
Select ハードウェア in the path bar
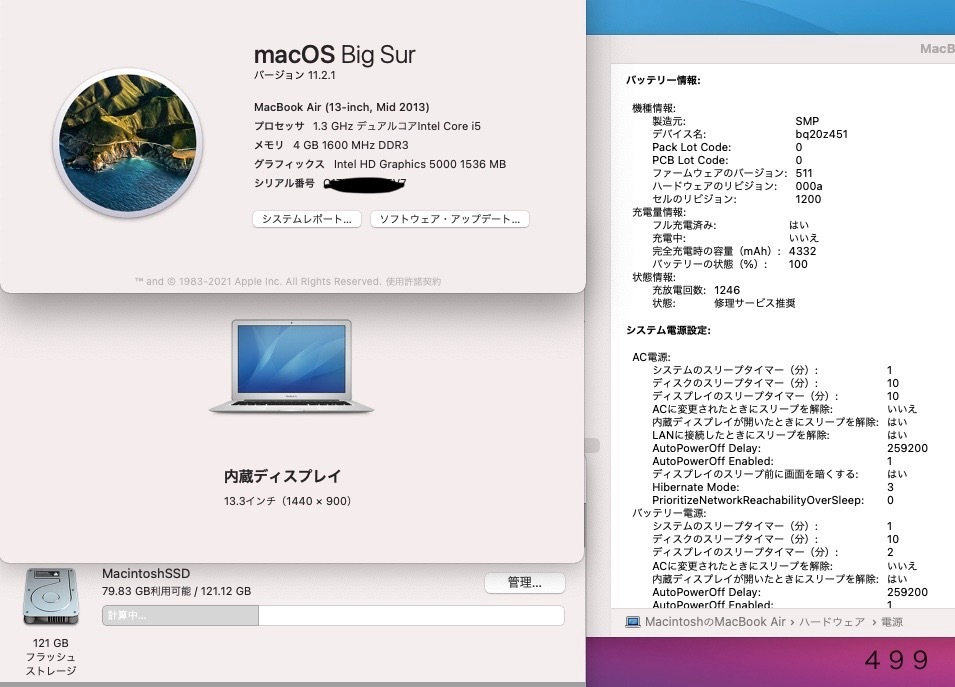pyautogui.click(x=832, y=622)
